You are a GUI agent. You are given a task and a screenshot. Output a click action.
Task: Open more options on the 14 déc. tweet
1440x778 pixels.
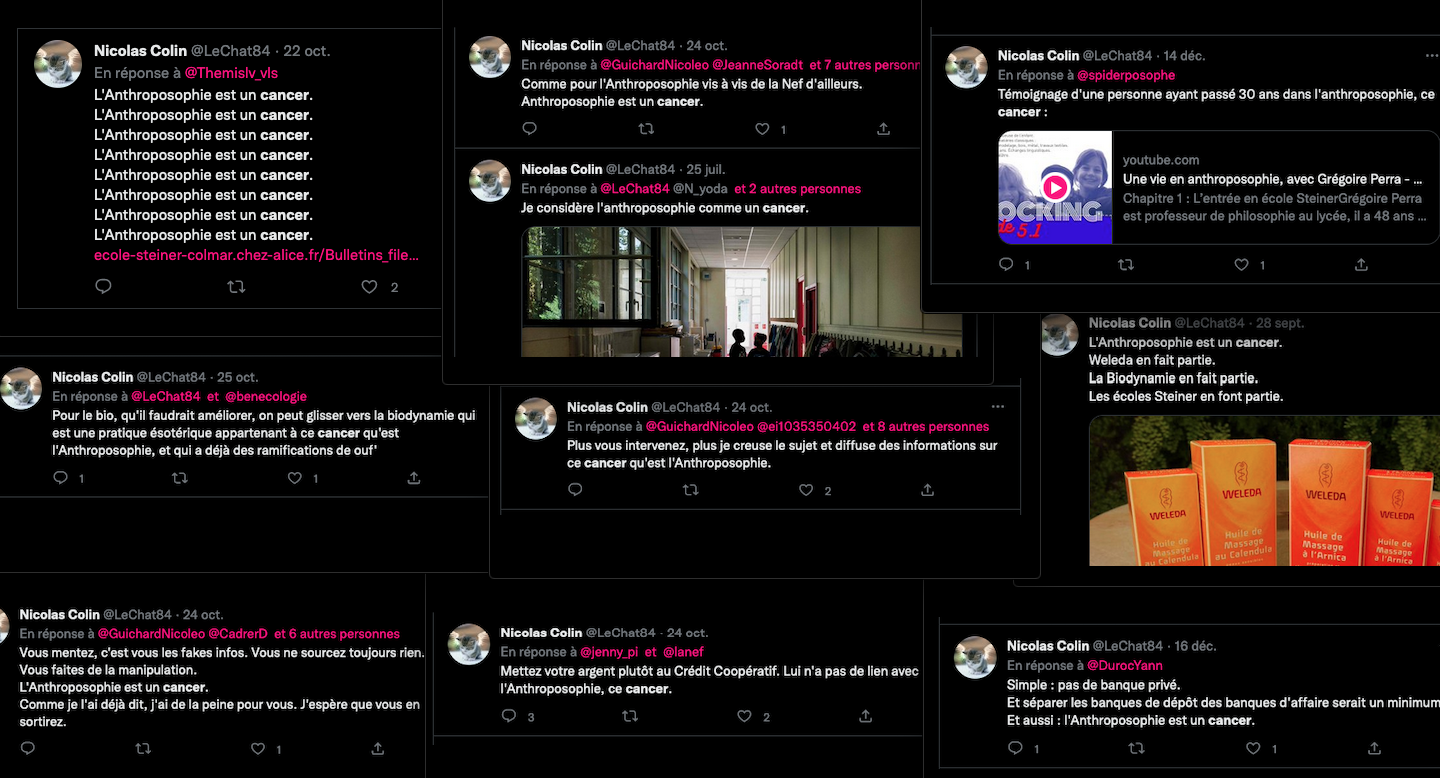(x=1431, y=56)
